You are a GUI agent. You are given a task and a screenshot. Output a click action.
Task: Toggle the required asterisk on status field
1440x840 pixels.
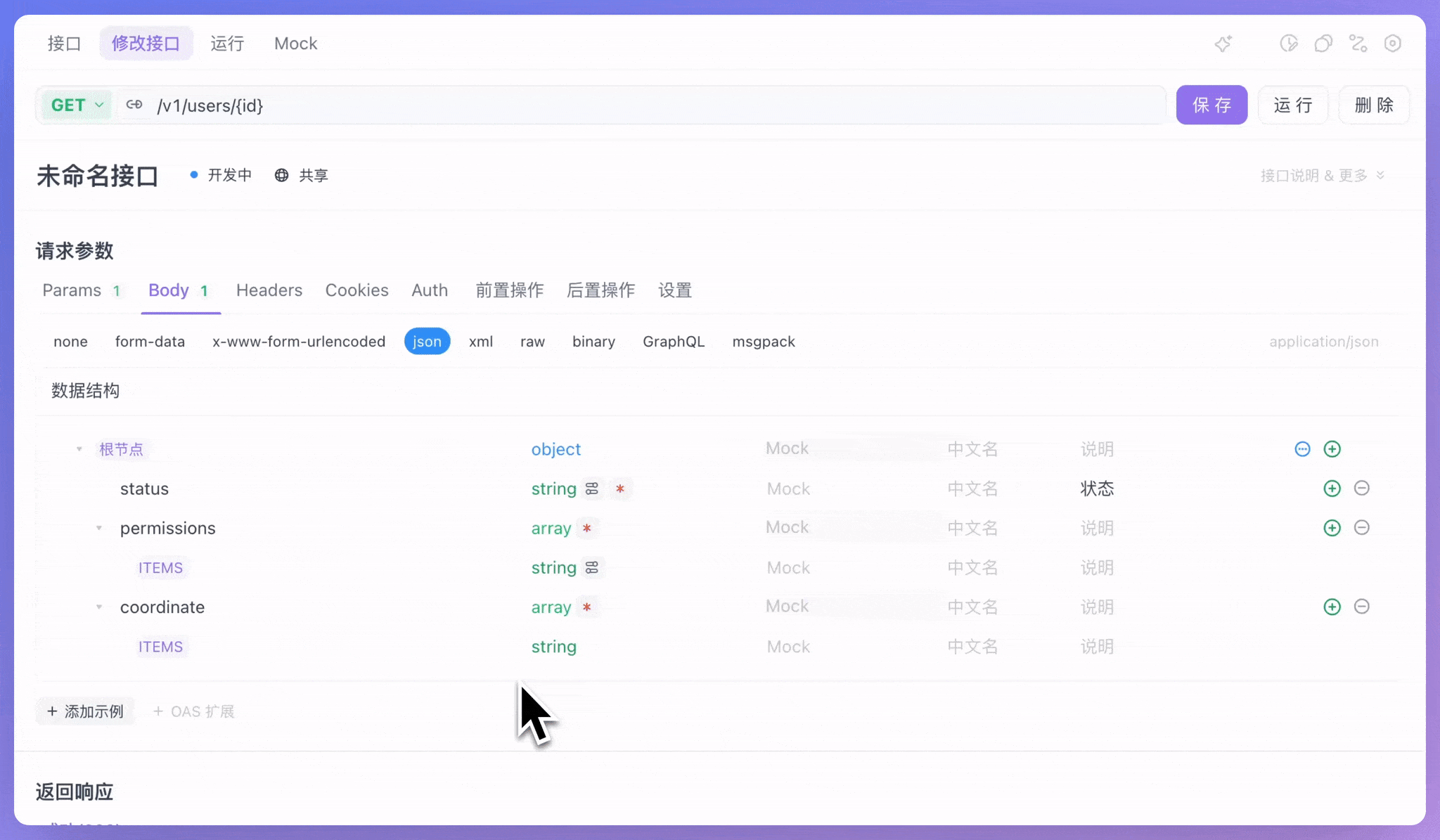tap(619, 489)
